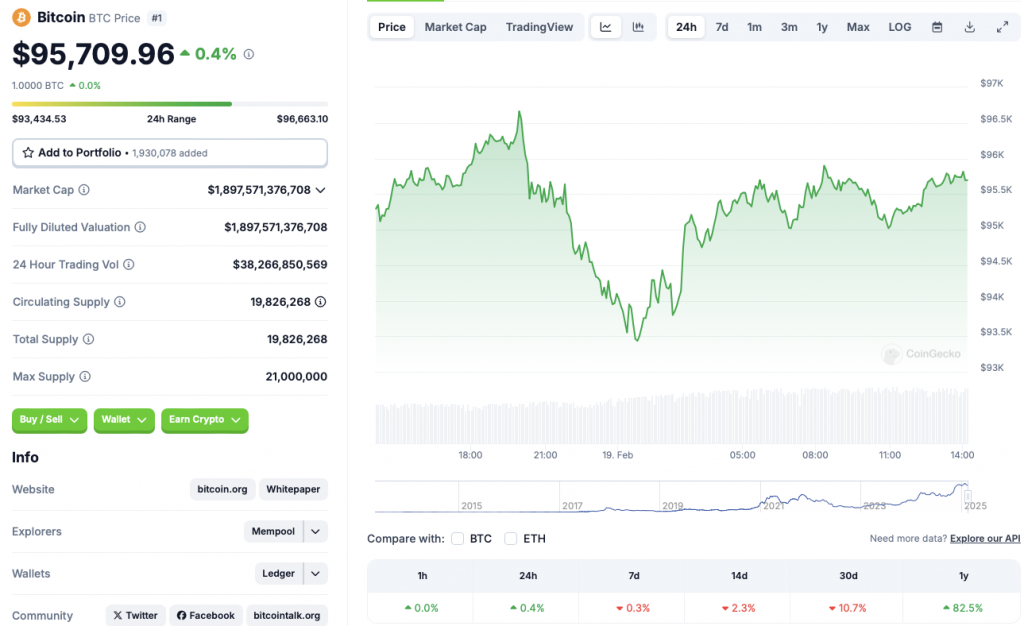Select the 3m time range

pos(789,27)
